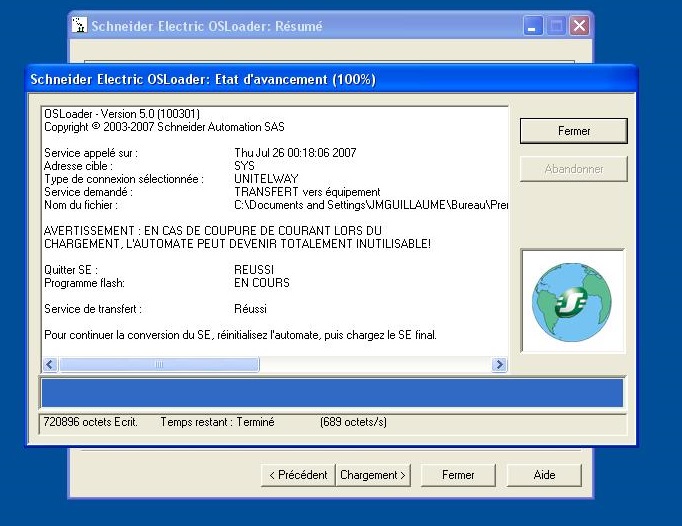Click the greyed-out Abandonner button

(573, 169)
